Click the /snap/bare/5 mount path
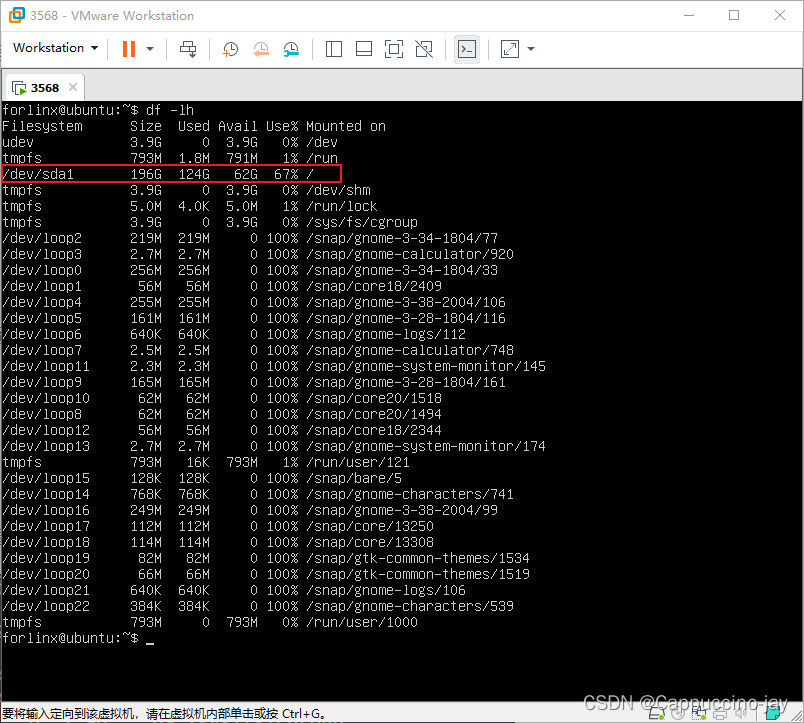The image size is (804, 723). click(x=354, y=478)
